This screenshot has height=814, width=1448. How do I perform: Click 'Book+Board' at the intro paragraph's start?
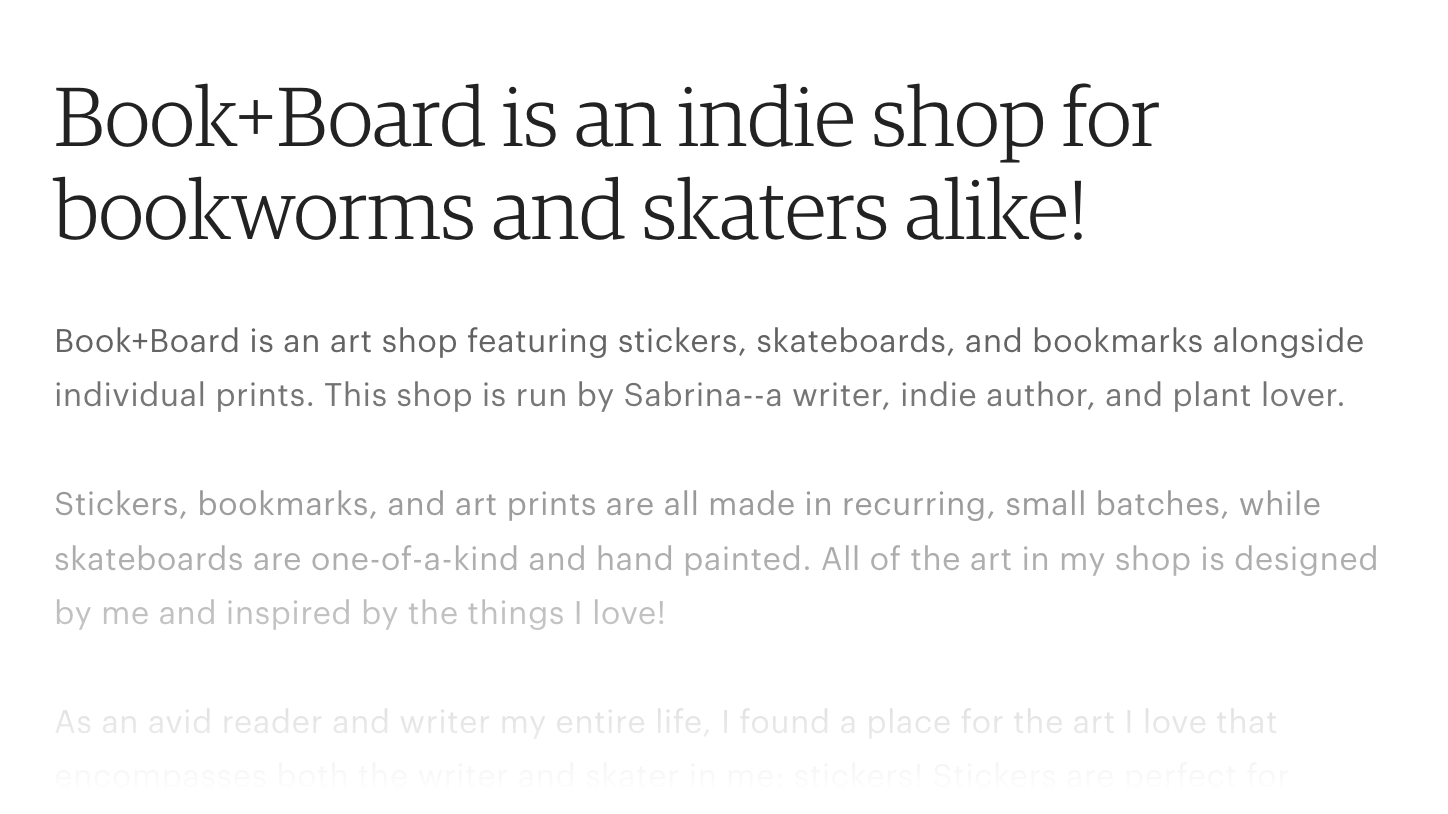pyautogui.click(x=147, y=341)
